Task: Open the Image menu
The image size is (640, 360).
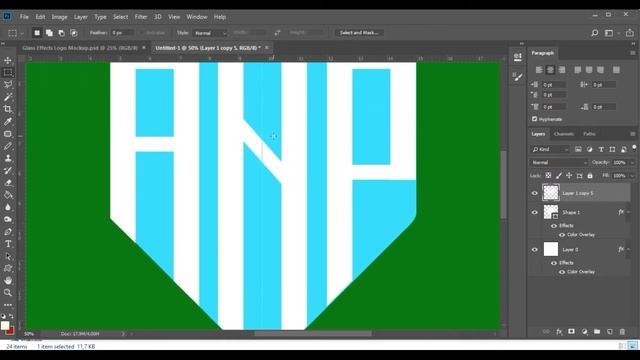Action: [x=59, y=17]
